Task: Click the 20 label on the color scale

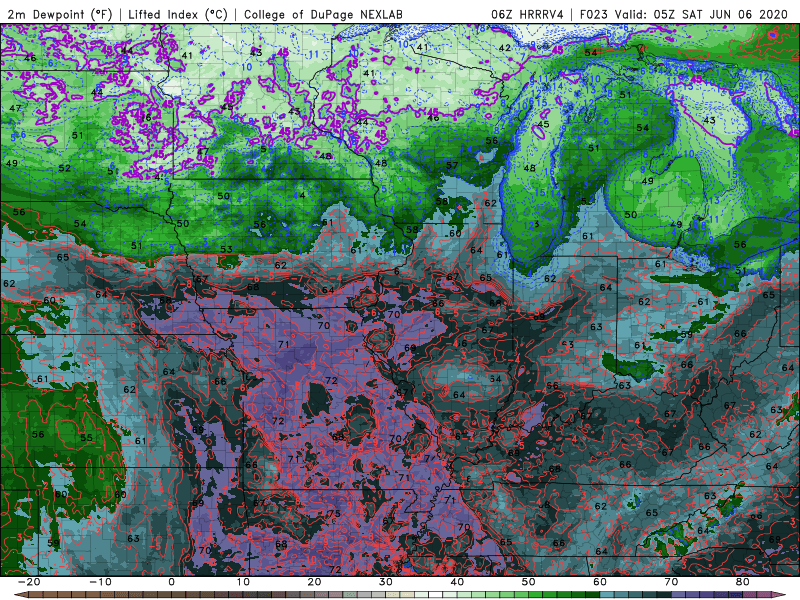Action: pyautogui.click(x=314, y=582)
